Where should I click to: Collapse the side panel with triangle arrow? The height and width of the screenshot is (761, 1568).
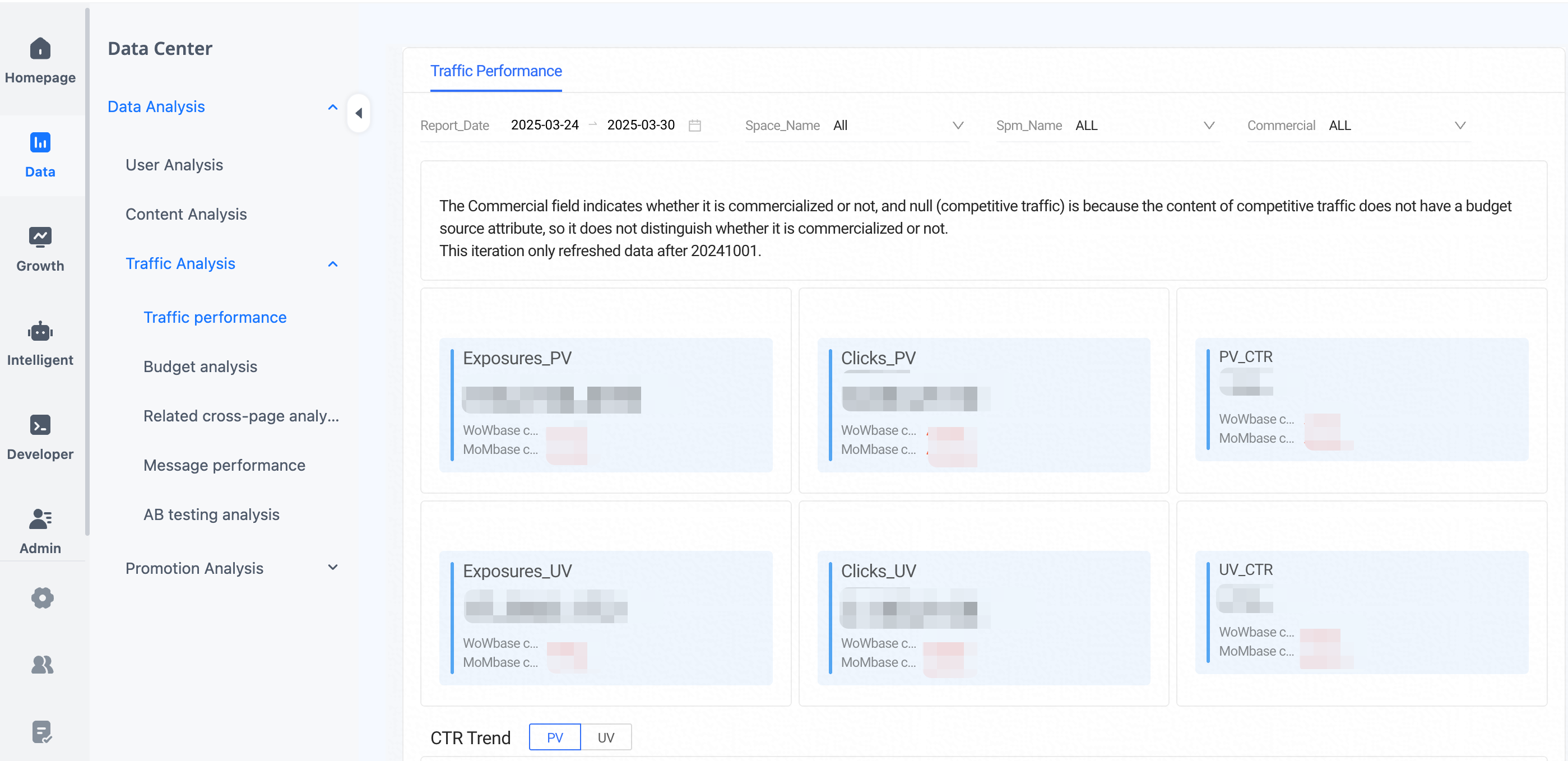point(359,113)
